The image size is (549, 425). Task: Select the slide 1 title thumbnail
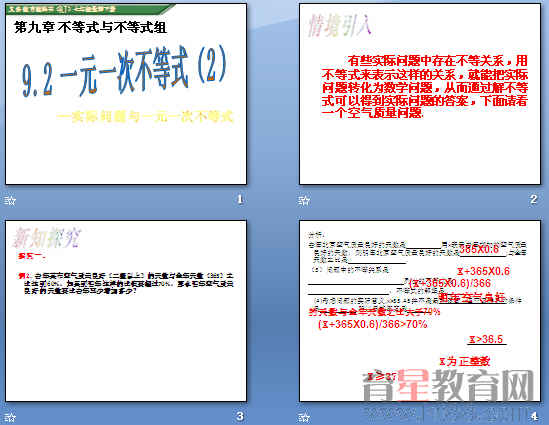point(126,94)
